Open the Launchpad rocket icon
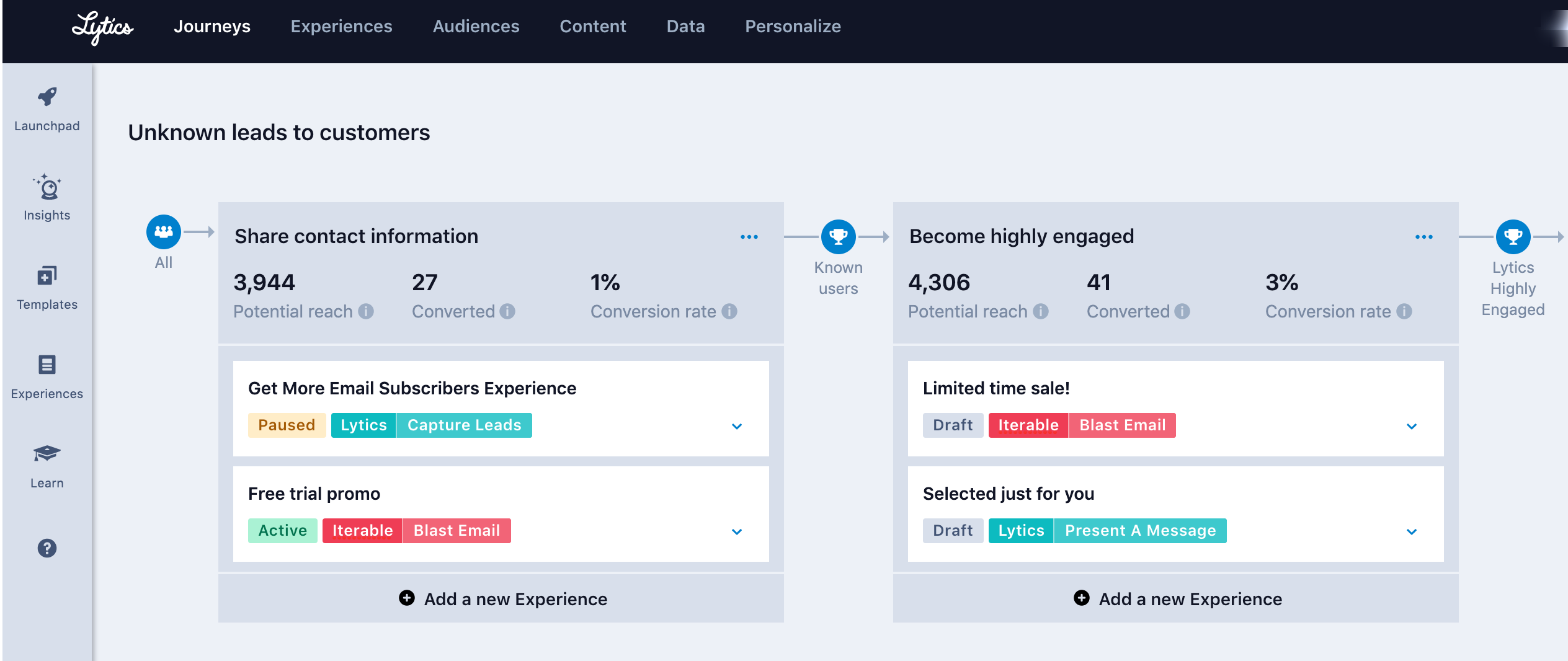Image resolution: width=1568 pixels, height=661 pixels. 47,97
